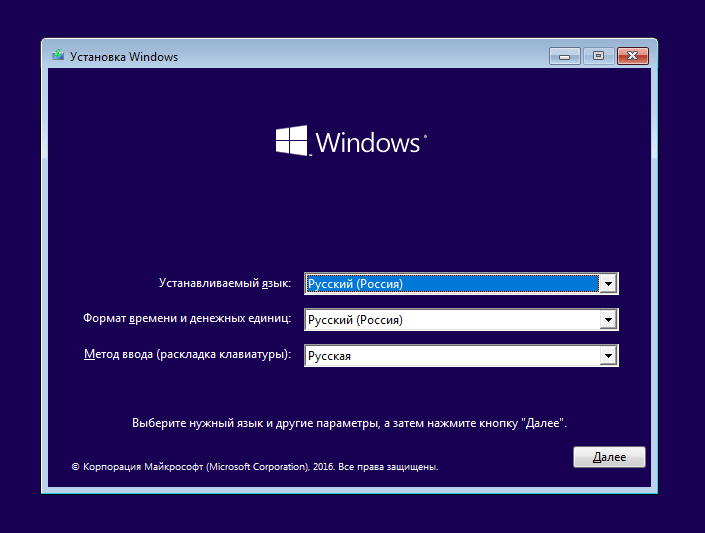Click the time and currency format field
The image size is (705, 533).
point(450,320)
